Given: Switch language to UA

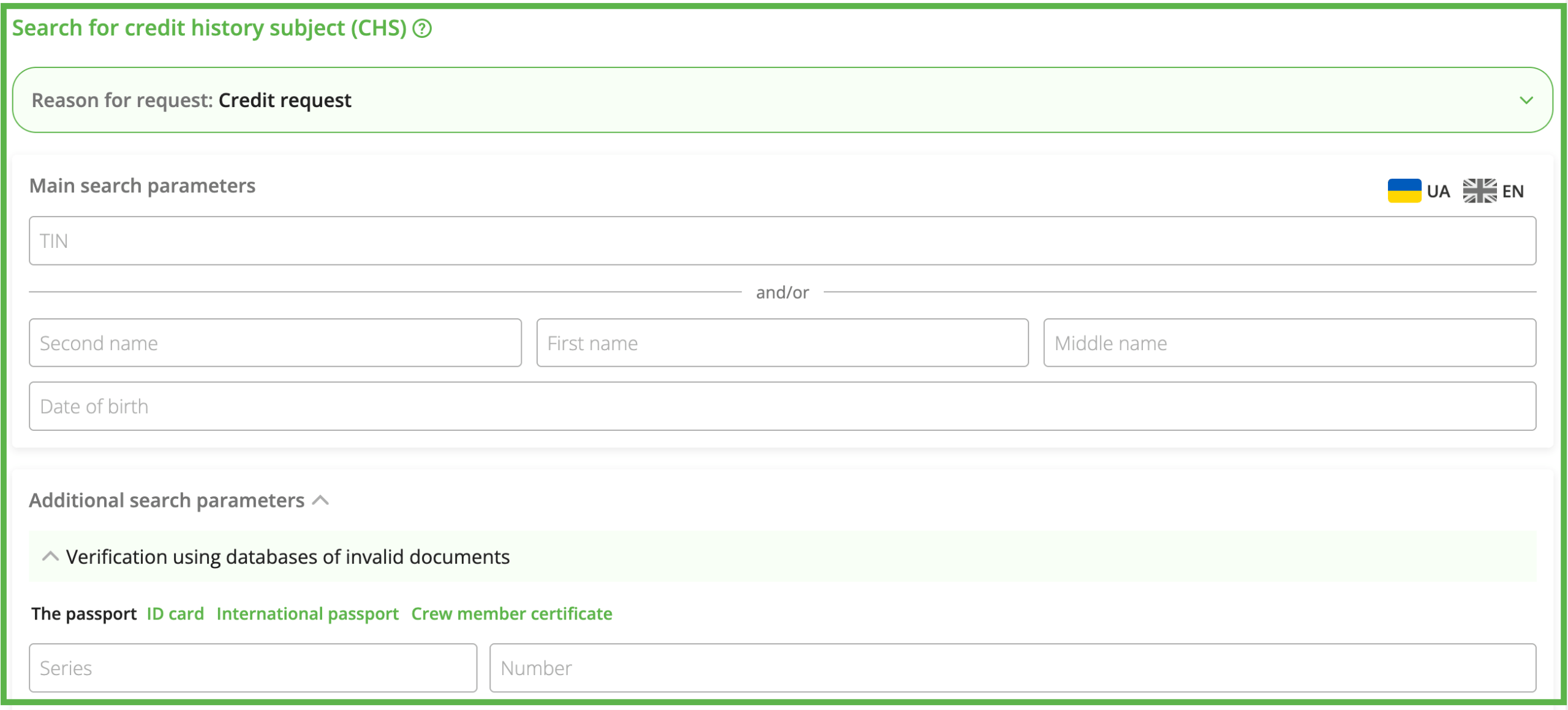Looking at the screenshot, I should point(1438,192).
